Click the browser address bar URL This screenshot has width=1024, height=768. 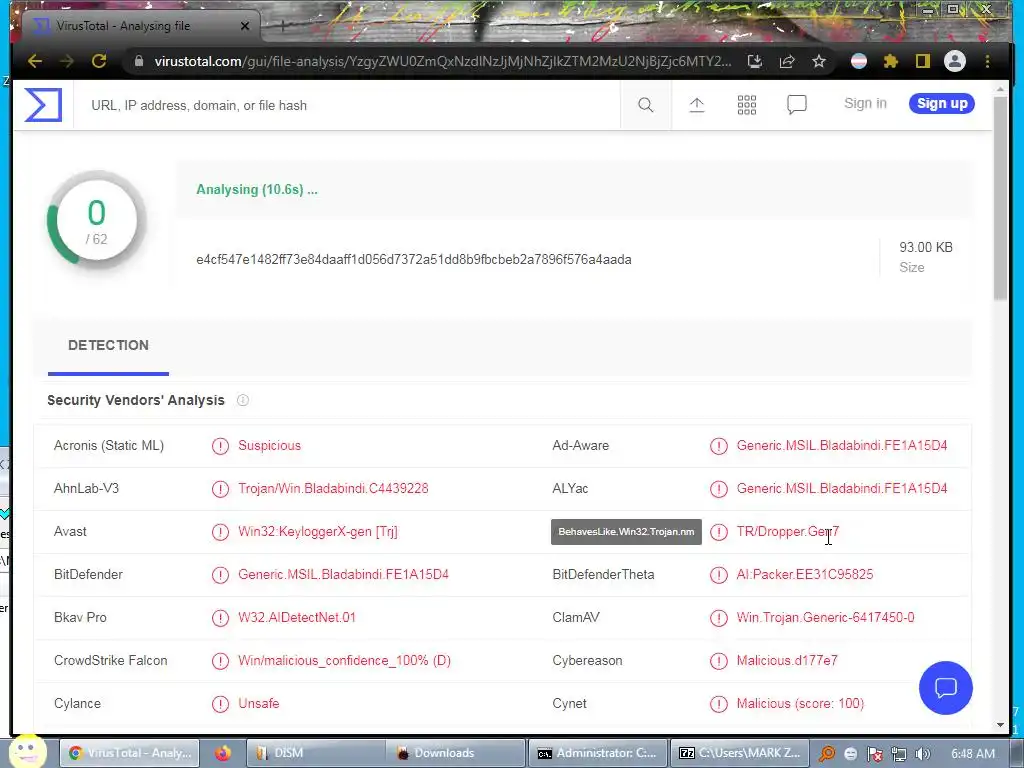tap(443, 61)
